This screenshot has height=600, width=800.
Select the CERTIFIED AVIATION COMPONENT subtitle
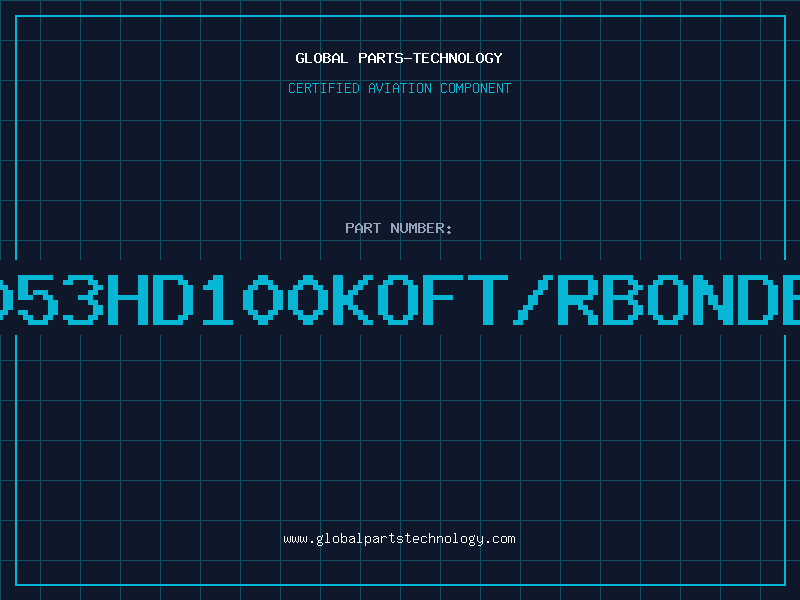pos(399,88)
